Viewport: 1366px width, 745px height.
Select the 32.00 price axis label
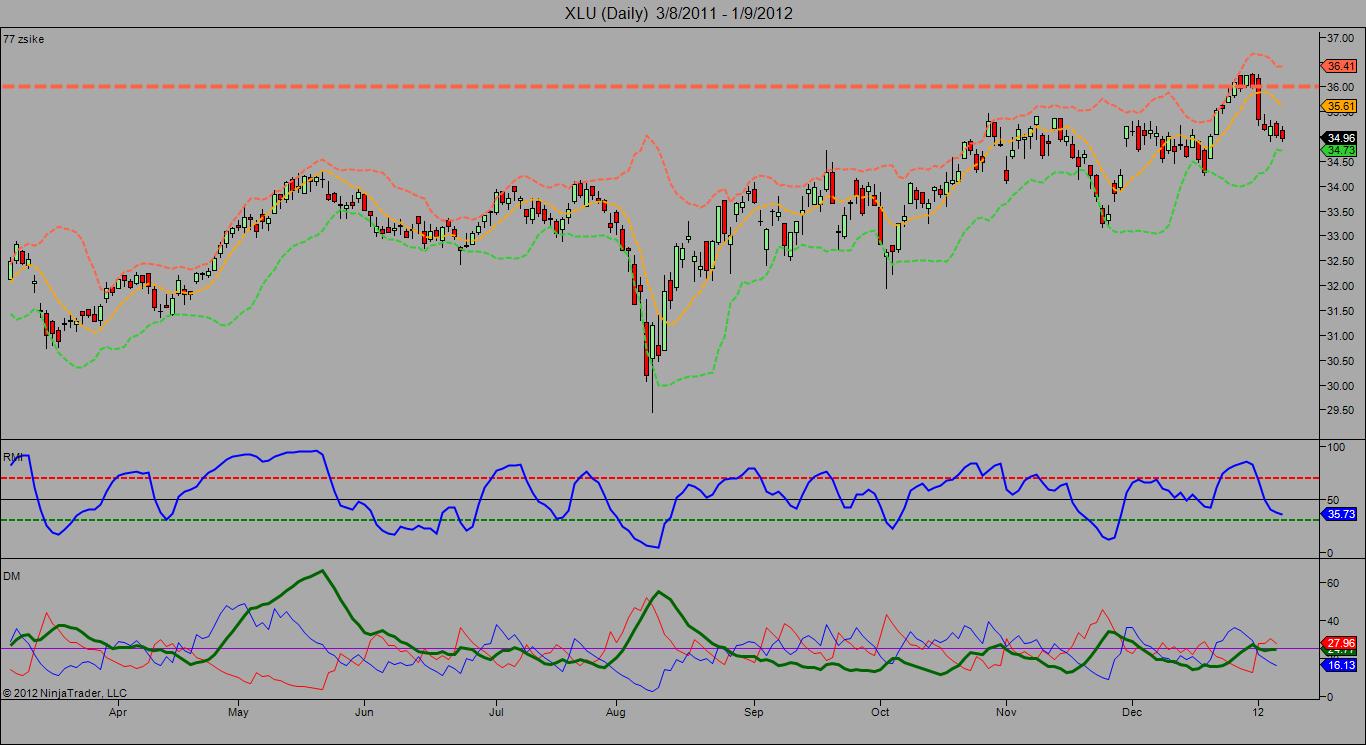pos(1340,286)
